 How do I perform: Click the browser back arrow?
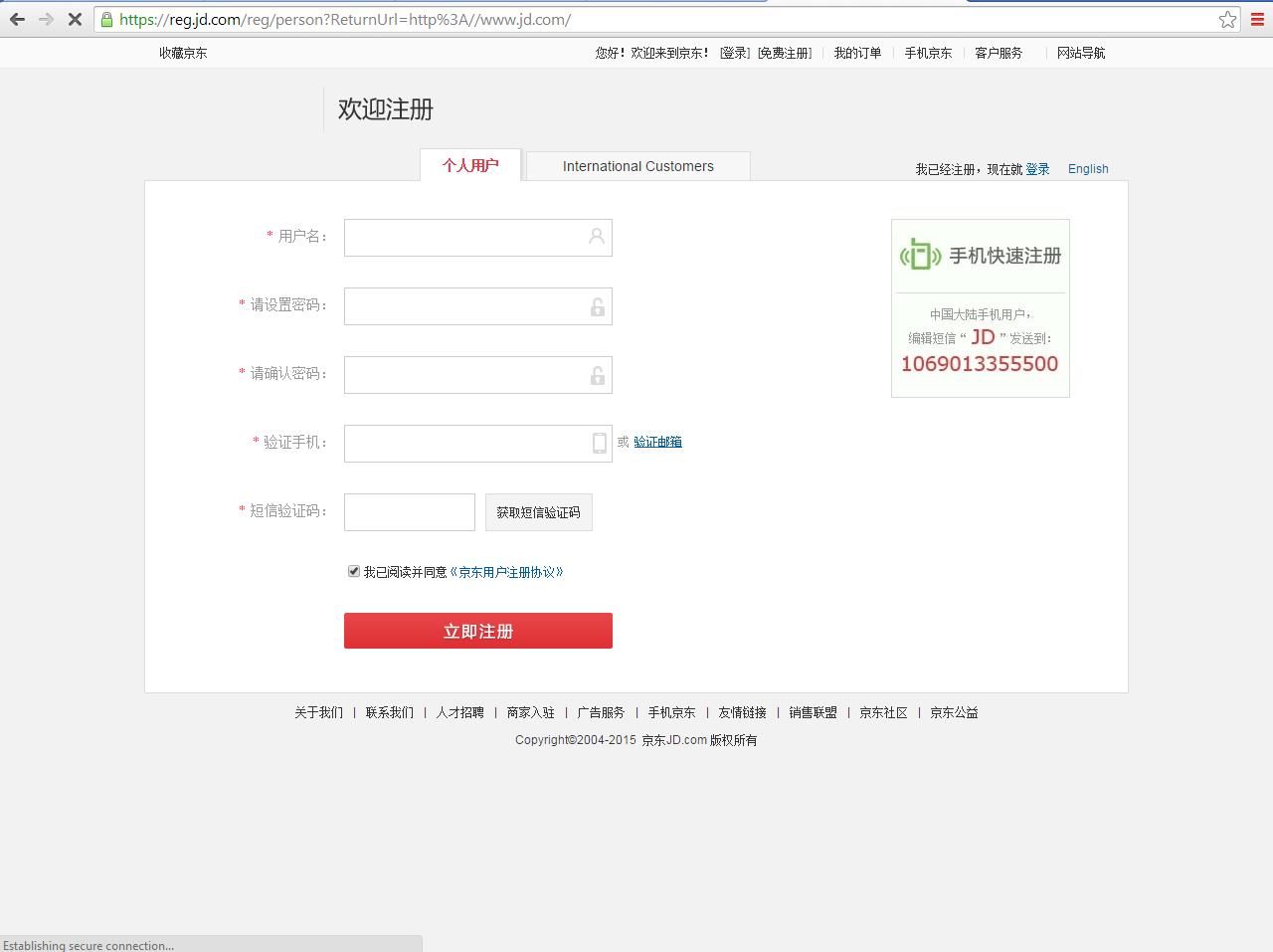[x=17, y=19]
